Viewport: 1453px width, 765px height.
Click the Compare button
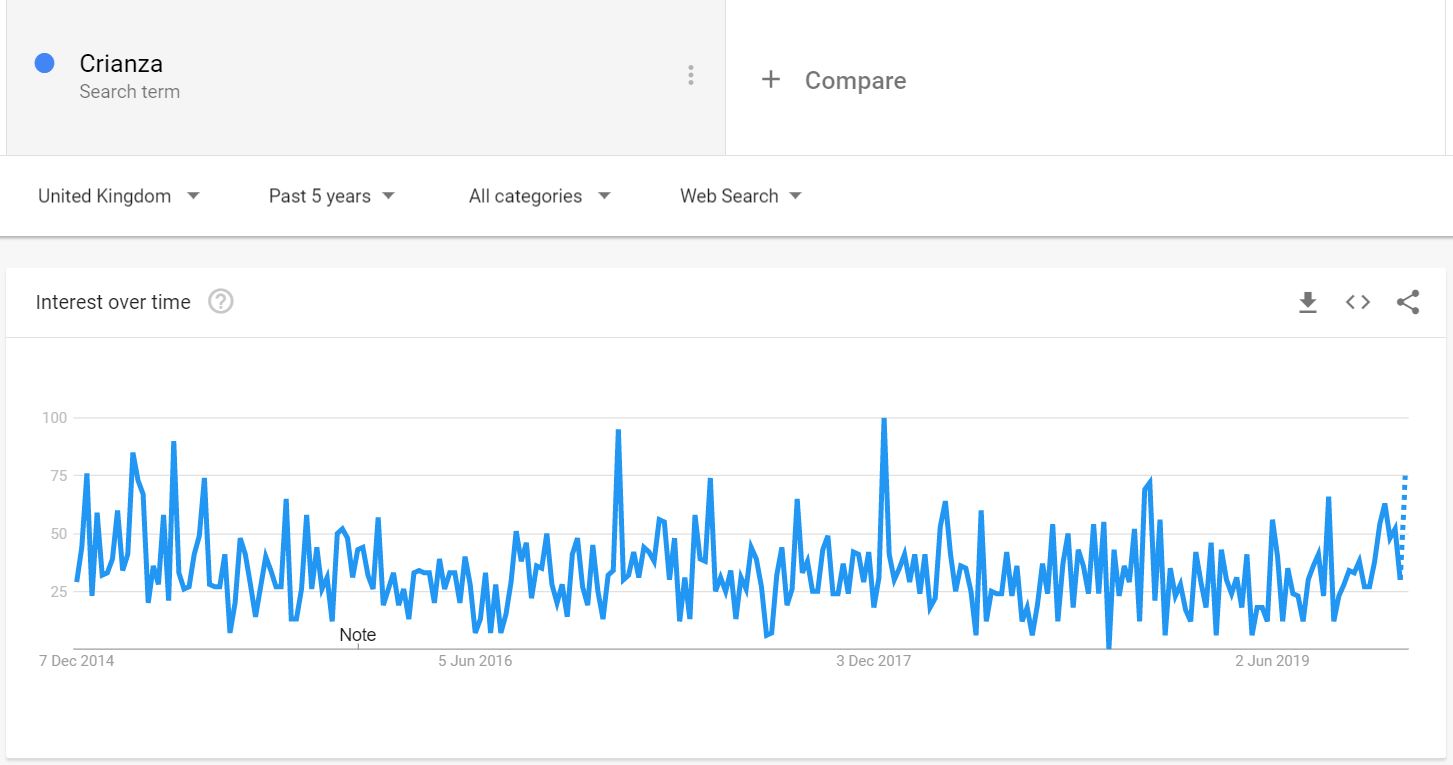click(x=855, y=81)
